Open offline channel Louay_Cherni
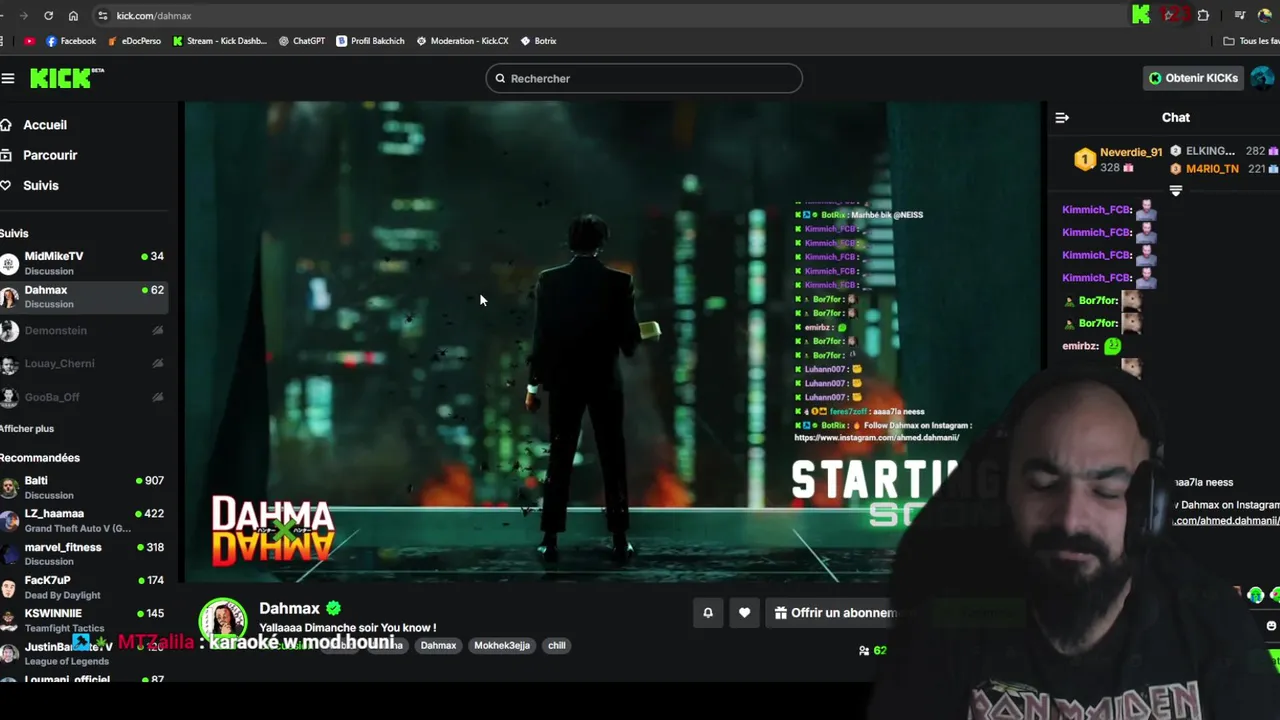1280x720 pixels. point(84,363)
